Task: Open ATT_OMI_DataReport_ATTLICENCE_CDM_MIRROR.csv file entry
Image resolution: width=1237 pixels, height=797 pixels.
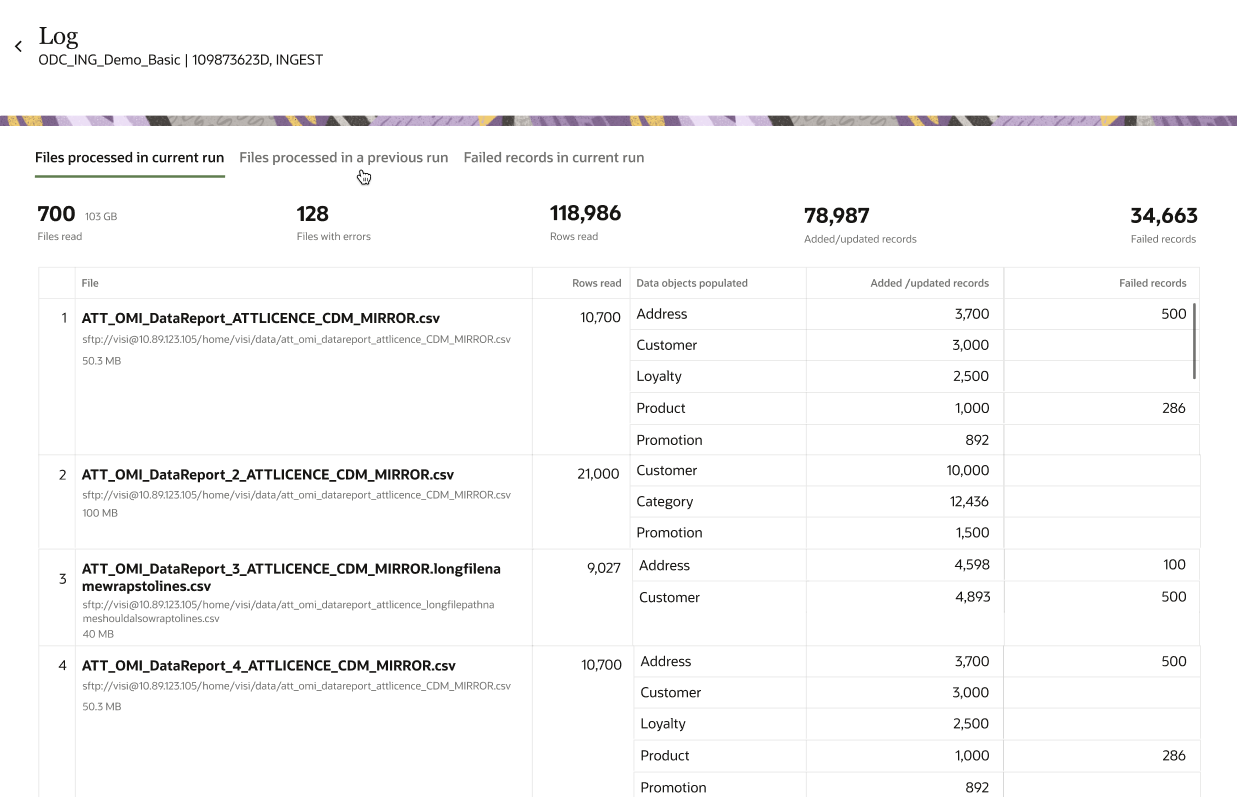Action: pyautogui.click(x=260, y=318)
